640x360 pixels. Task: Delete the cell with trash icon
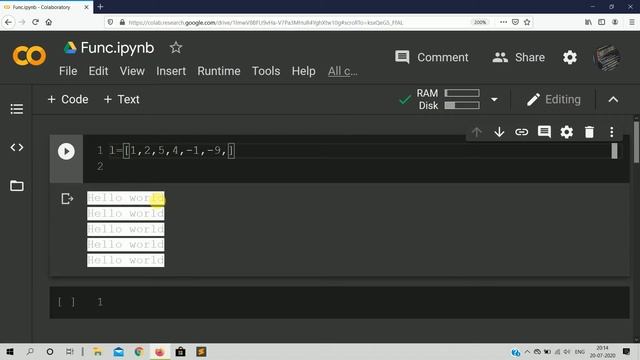pyautogui.click(x=589, y=132)
